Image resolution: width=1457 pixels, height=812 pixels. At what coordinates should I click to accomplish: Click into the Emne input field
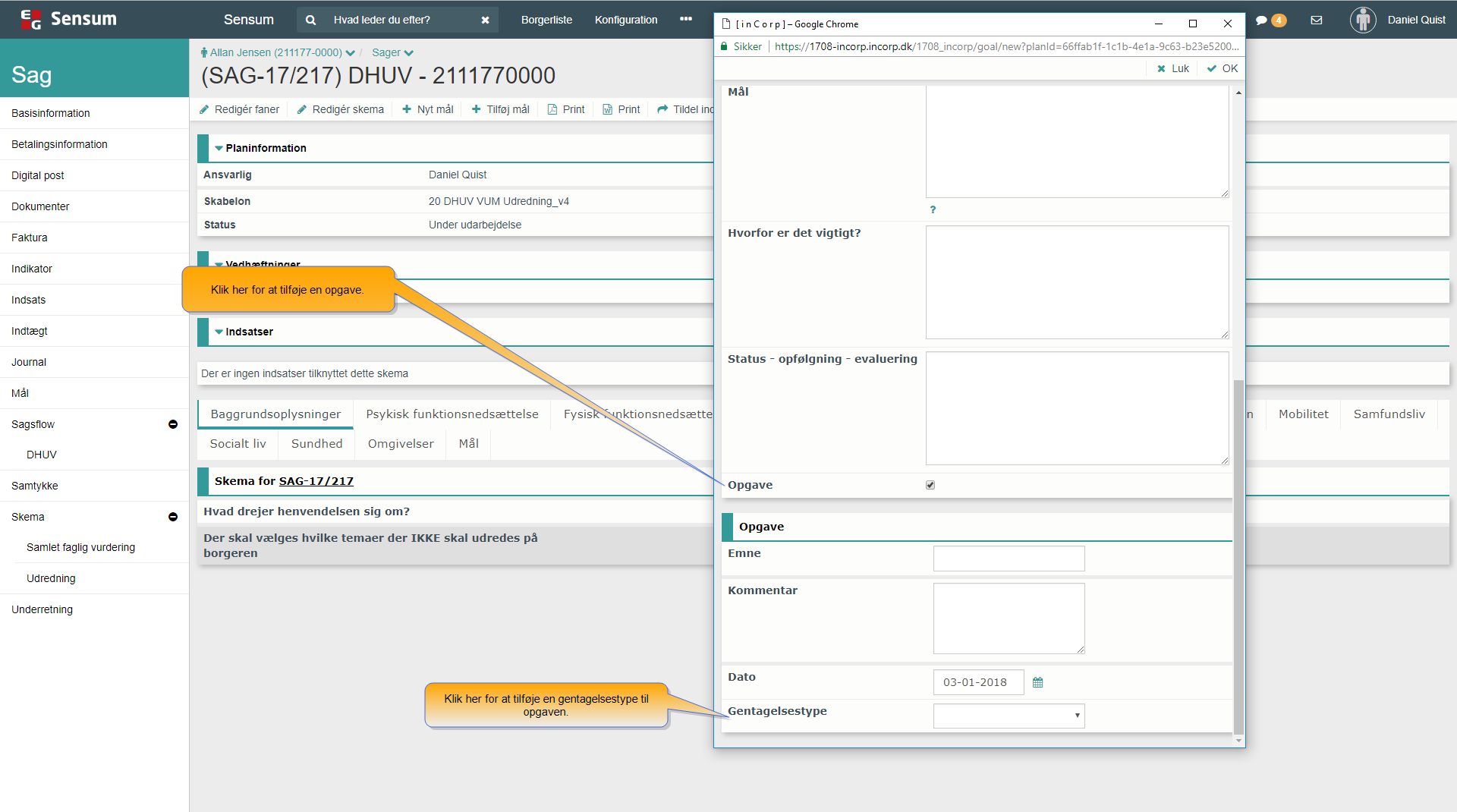point(1009,559)
